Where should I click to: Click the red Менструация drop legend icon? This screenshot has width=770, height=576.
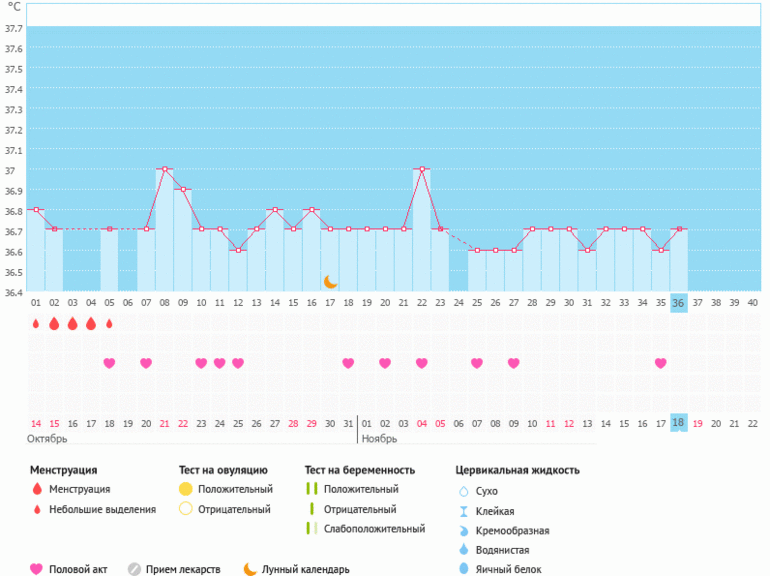click(37, 489)
